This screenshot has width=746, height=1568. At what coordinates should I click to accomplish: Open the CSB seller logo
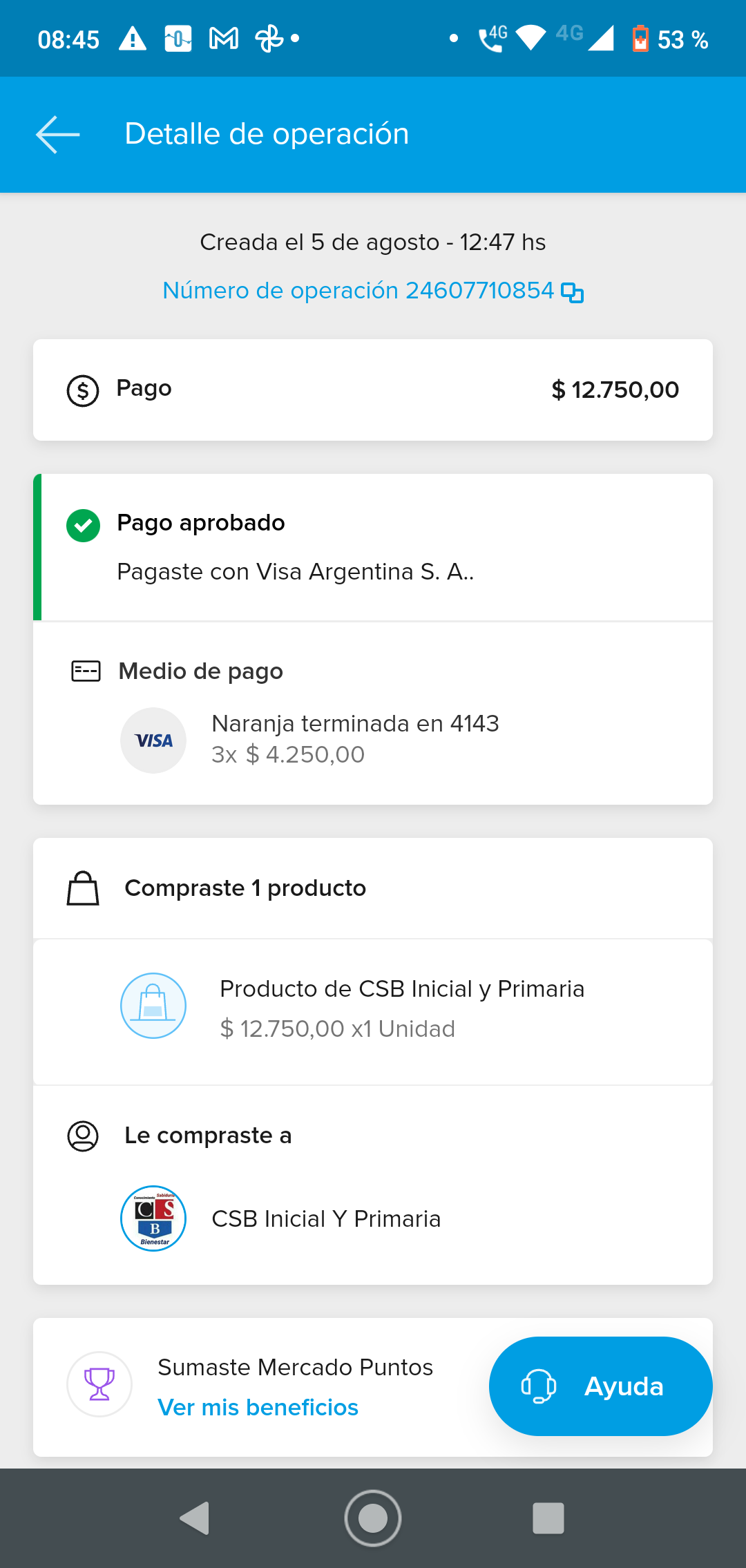[153, 1218]
